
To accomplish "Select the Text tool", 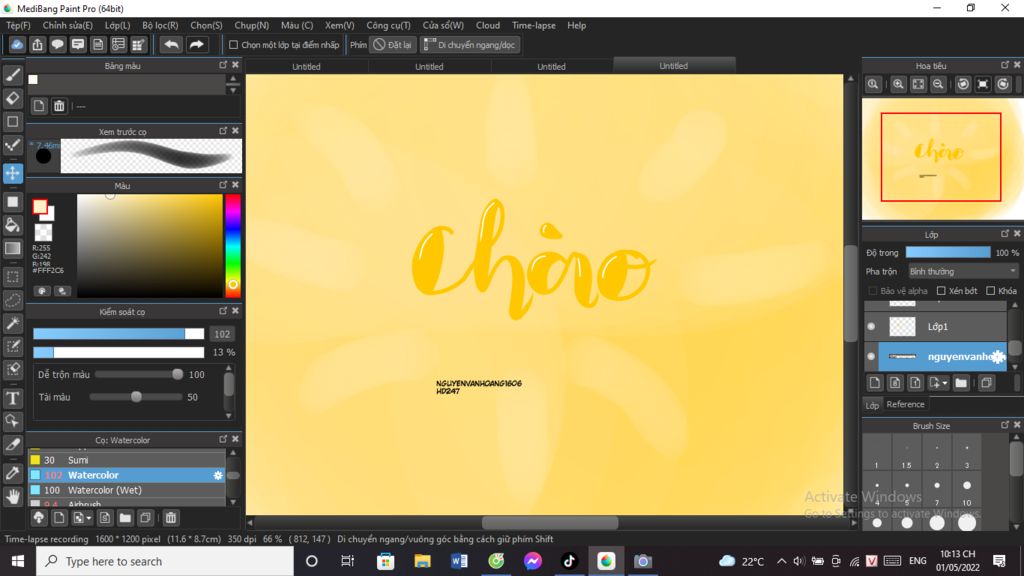I will pos(12,398).
